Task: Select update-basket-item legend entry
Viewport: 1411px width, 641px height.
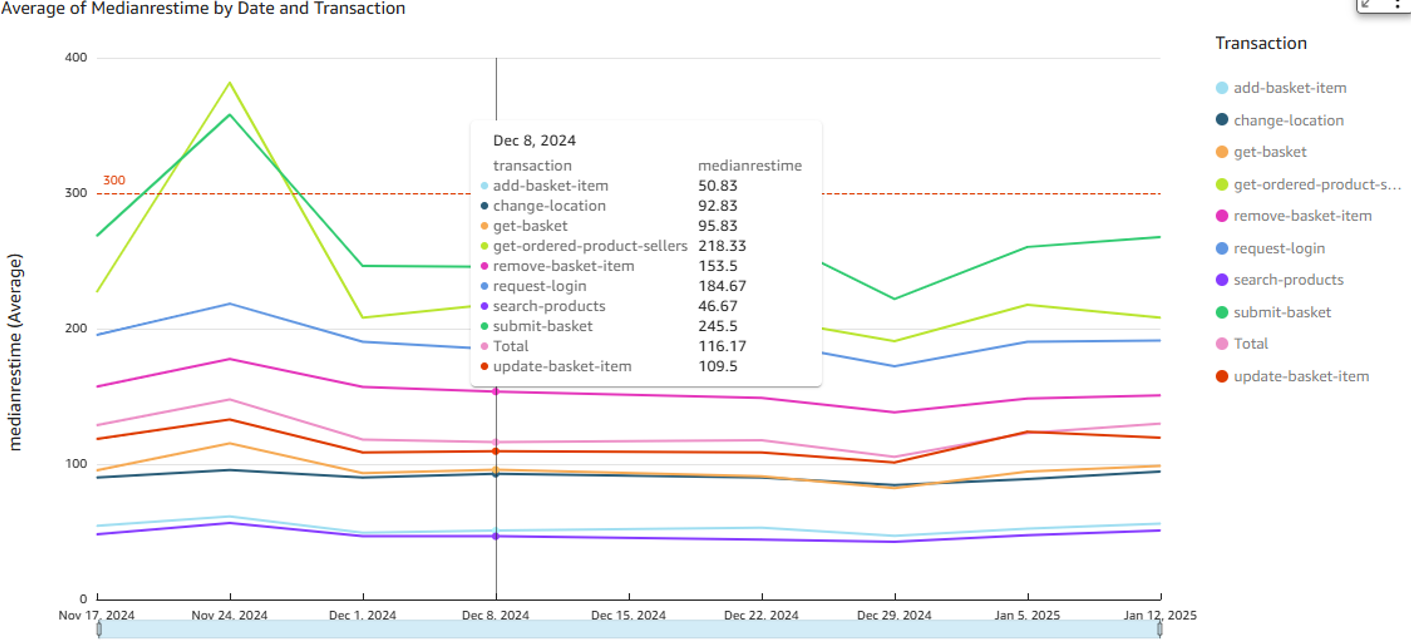Action: (1301, 376)
